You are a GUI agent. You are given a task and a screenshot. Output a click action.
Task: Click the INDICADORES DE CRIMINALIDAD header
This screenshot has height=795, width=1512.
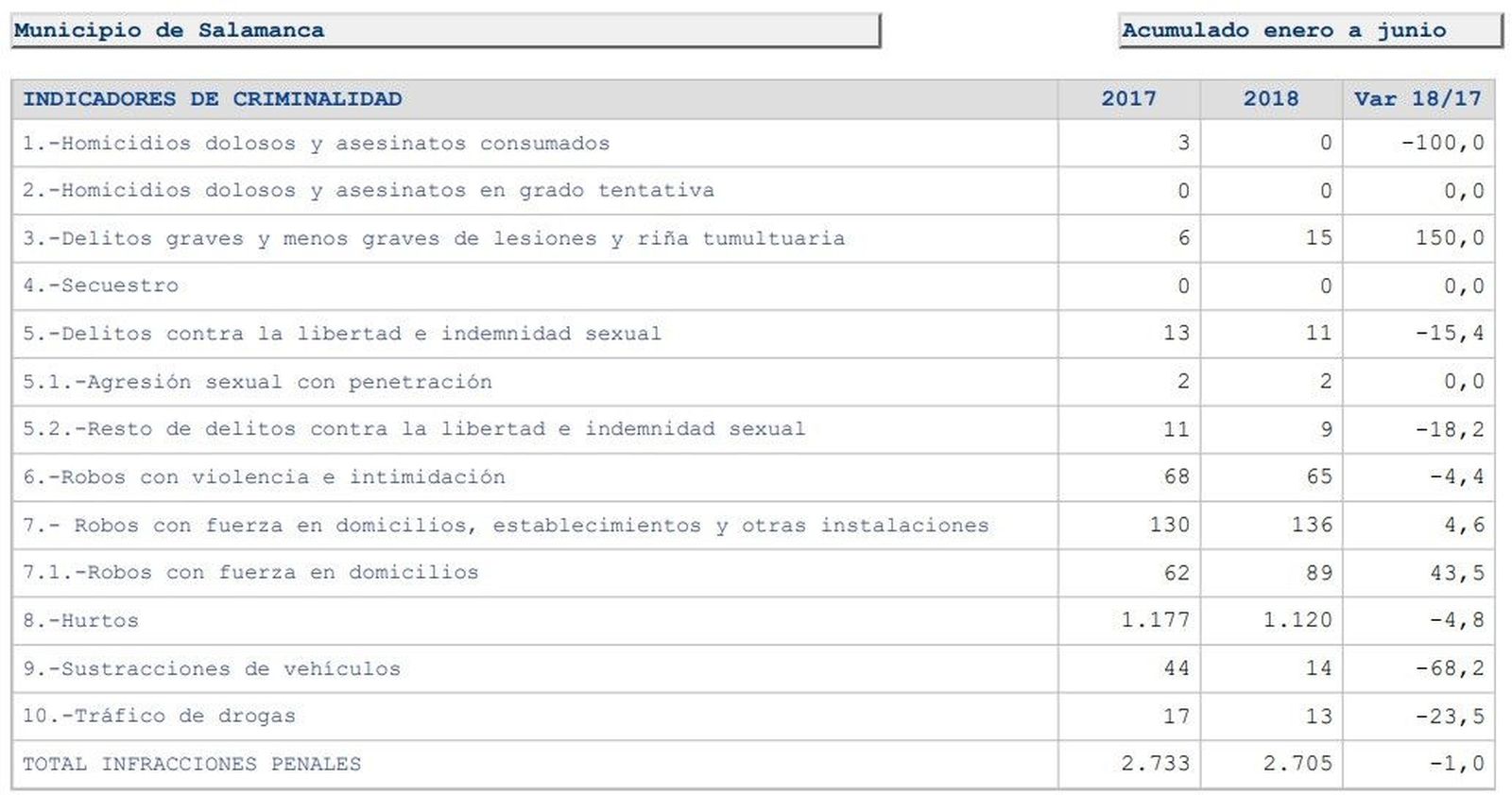pyautogui.click(x=213, y=98)
